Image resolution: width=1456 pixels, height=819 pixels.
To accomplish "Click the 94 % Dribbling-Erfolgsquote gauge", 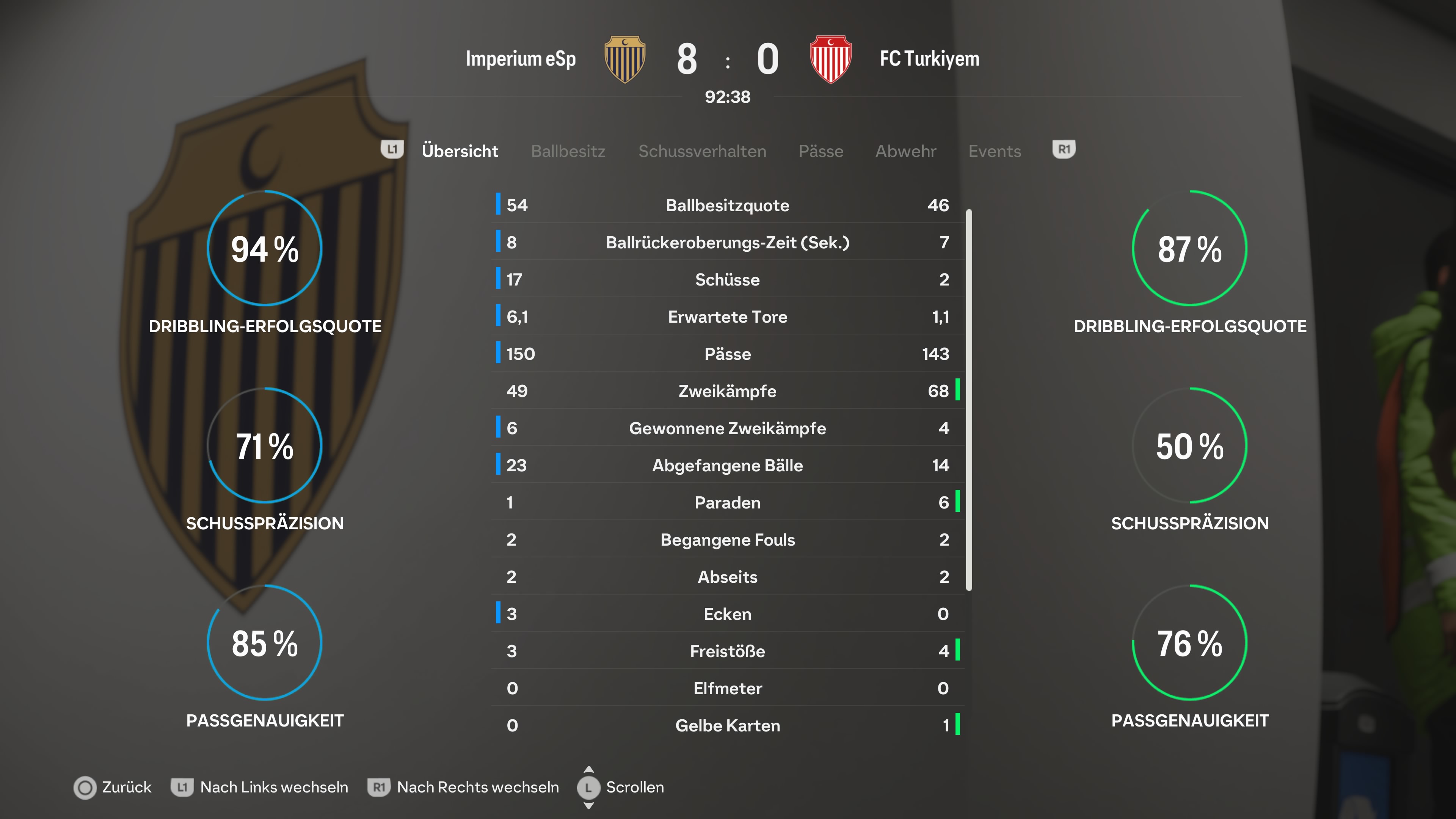I will 265,249.
